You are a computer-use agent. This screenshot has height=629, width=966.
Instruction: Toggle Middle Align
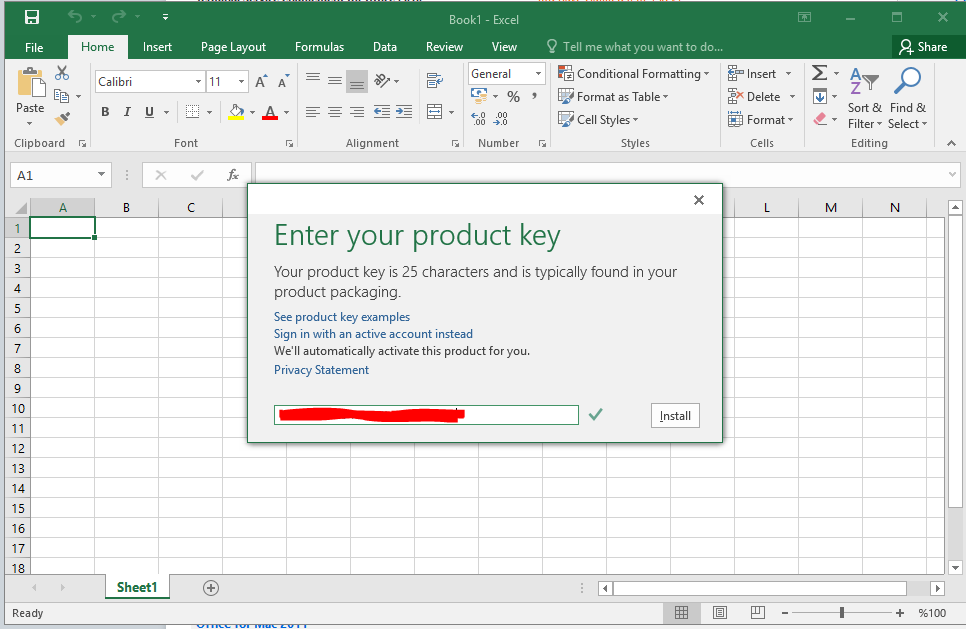pos(335,80)
